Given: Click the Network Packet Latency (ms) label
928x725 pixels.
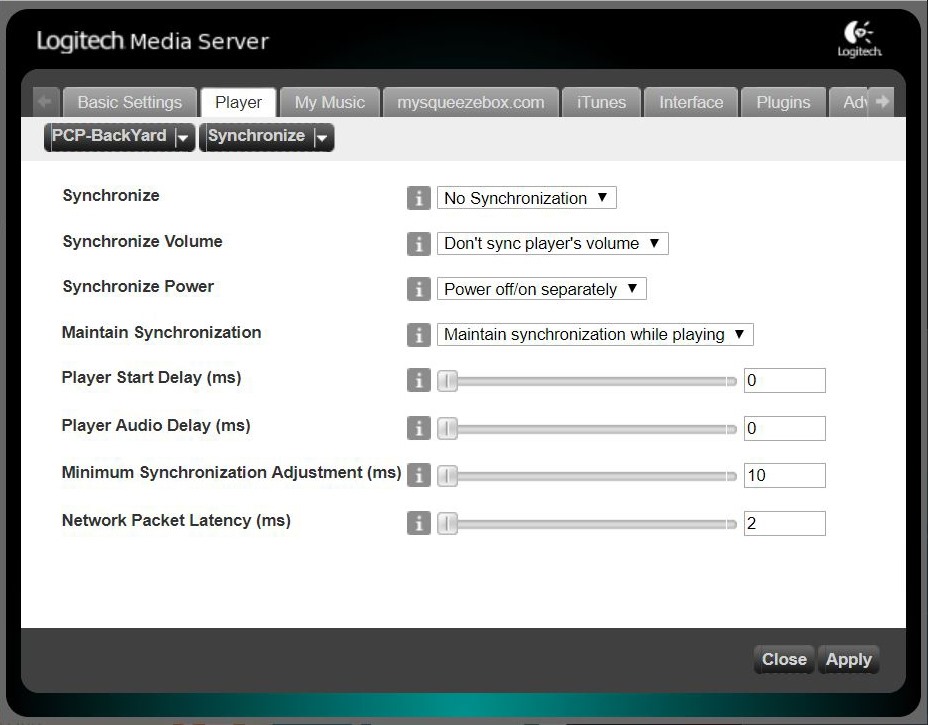Looking at the screenshot, I should pyautogui.click(x=176, y=520).
